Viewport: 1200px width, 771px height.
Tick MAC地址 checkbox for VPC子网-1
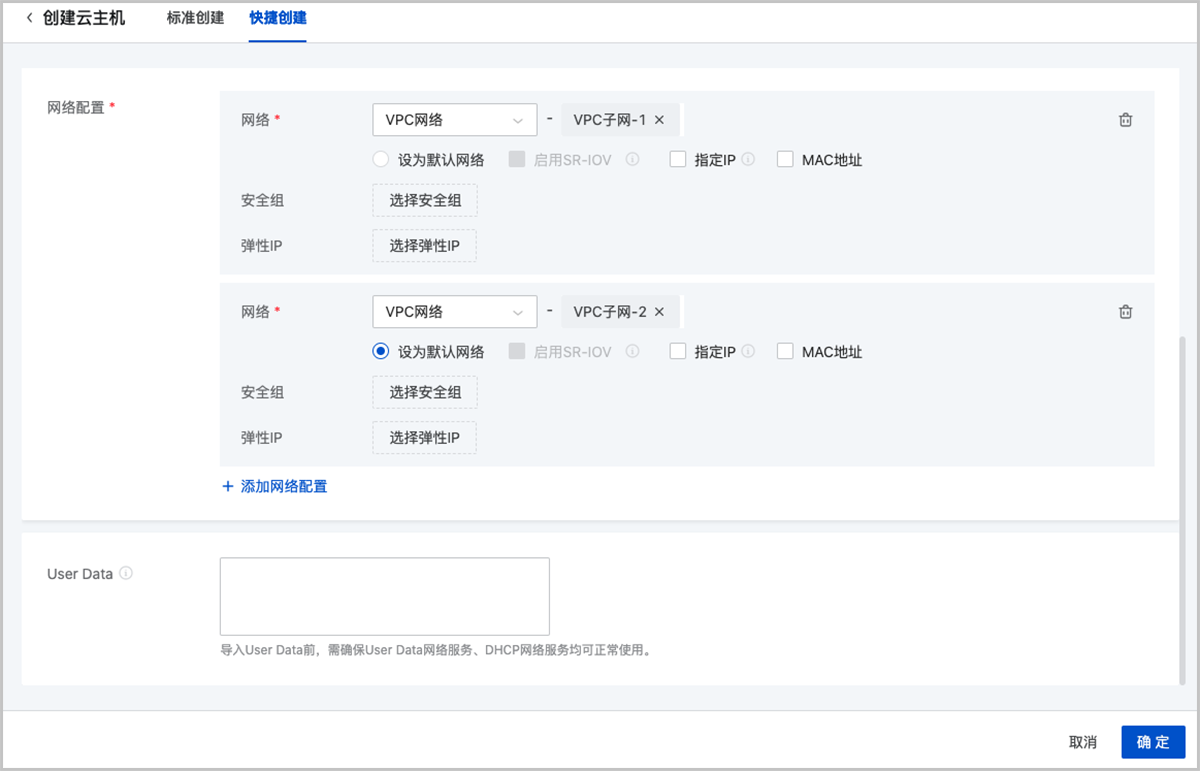pos(785,159)
